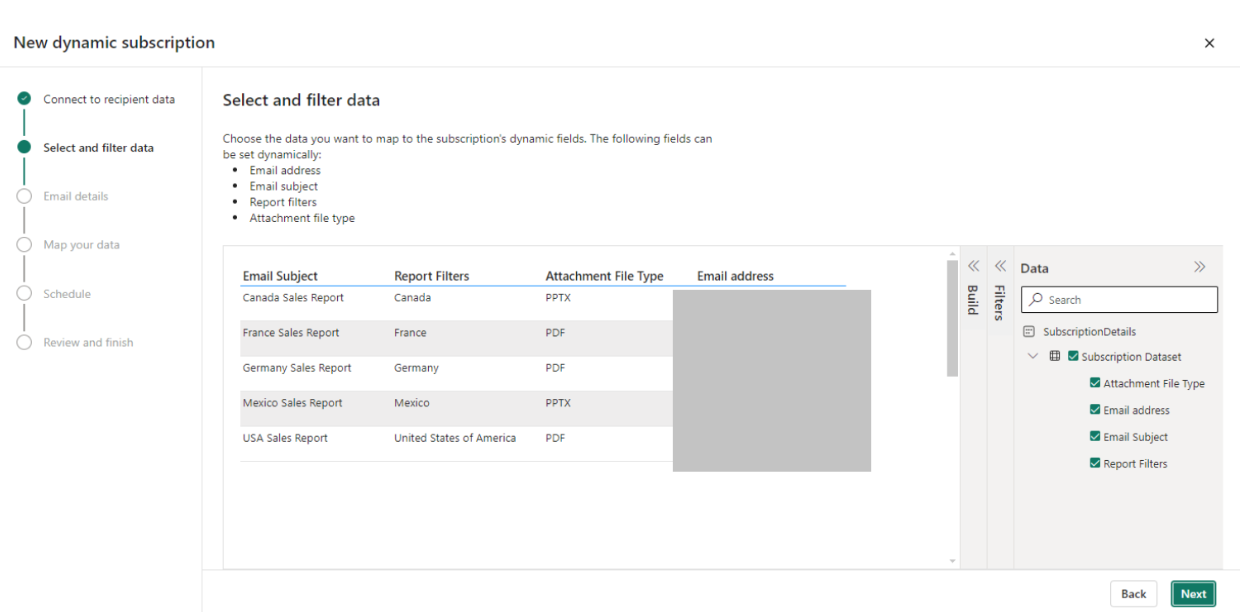This screenshot has width=1240, height=612.
Task: Click the Next button
Action: pyautogui.click(x=1193, y=593)
